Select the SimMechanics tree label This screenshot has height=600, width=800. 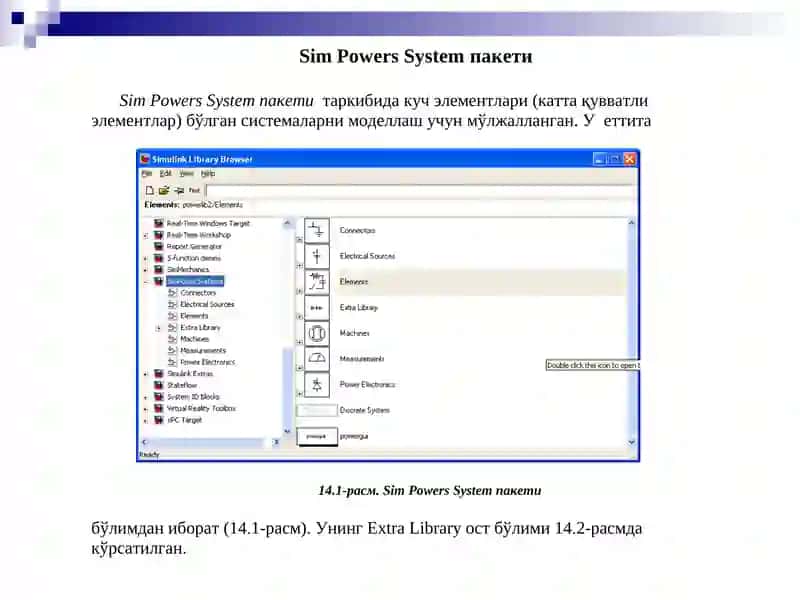click(188, 269)
